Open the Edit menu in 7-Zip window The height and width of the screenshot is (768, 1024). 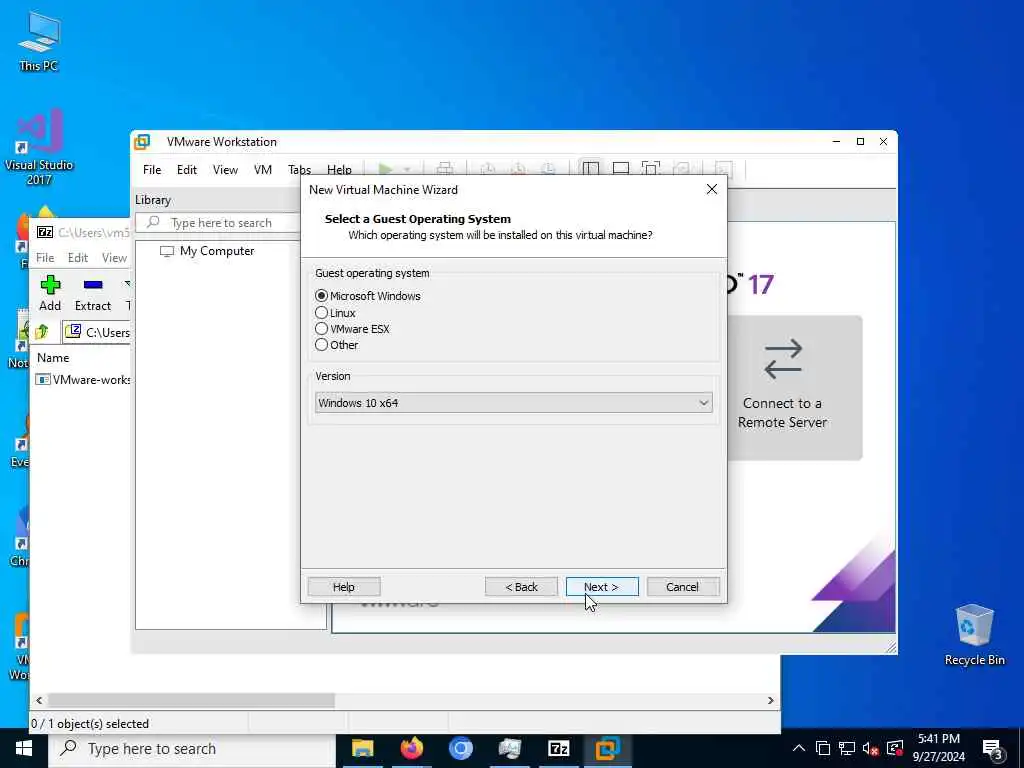[78, 258]
